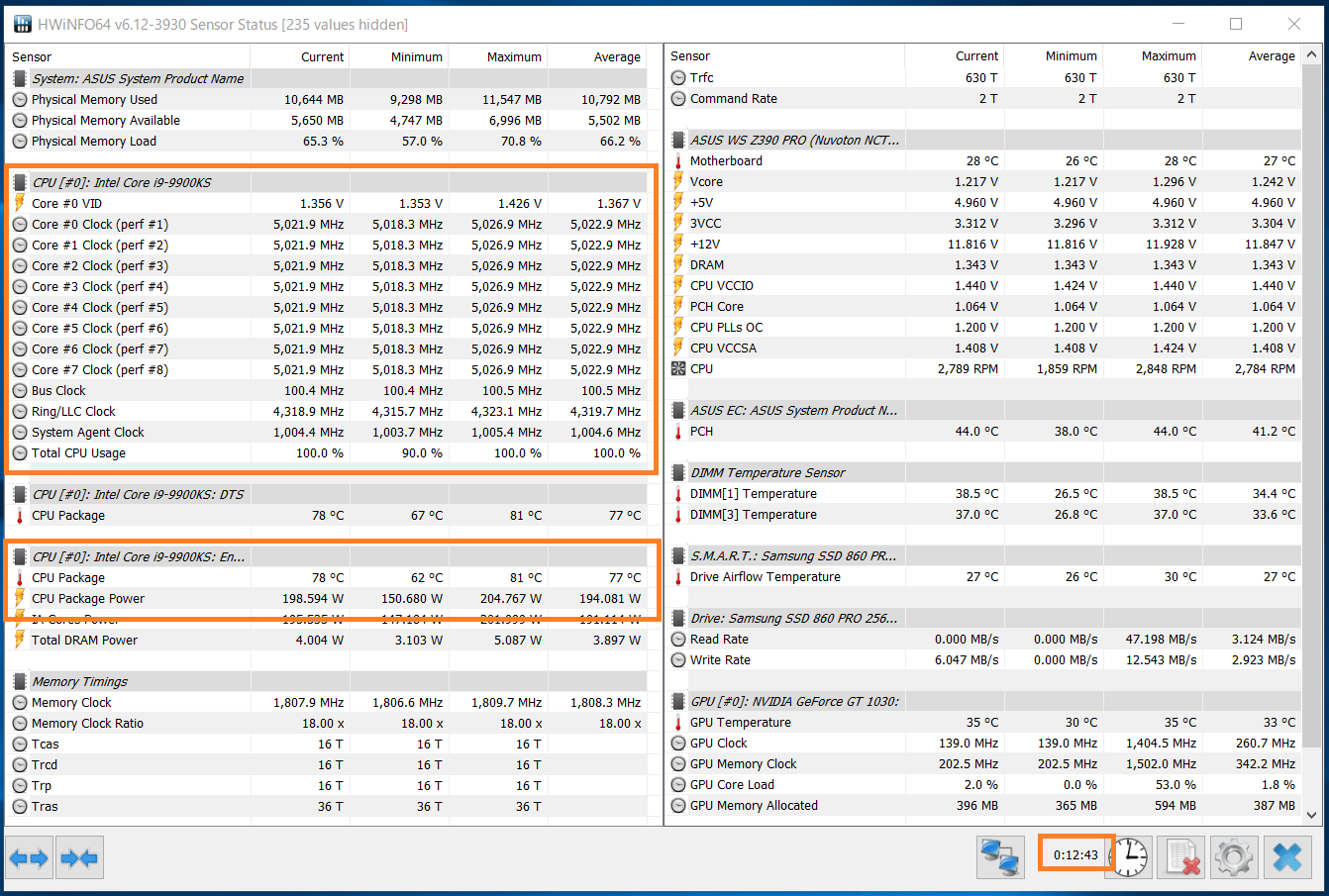Image resolution: width=1329 pixels, height=896 pixels.
Task: Select the GPU Memory Clock row
Action: 984,763
